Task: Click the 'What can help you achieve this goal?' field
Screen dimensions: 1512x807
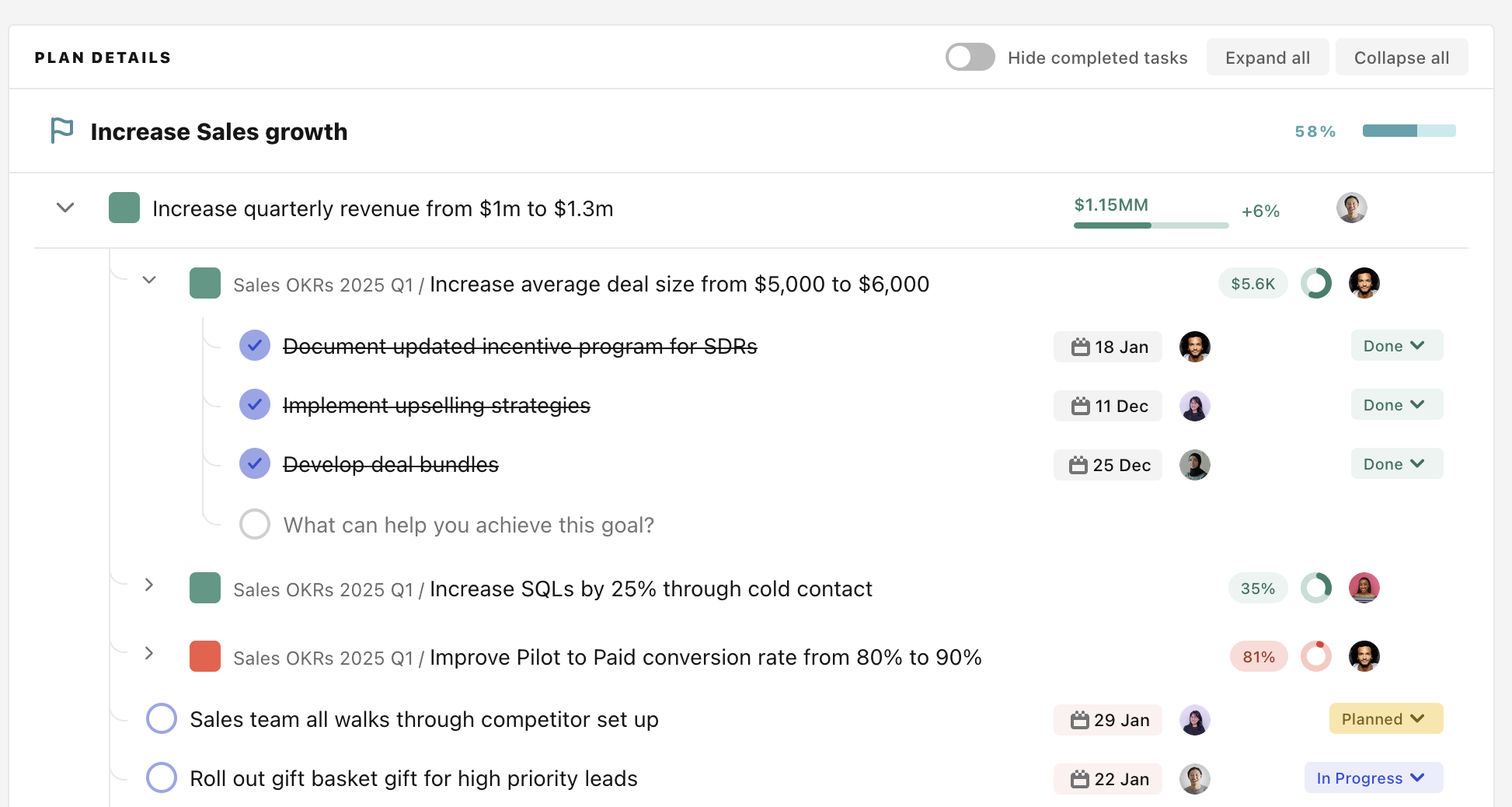Action: (x=469, y=526)
